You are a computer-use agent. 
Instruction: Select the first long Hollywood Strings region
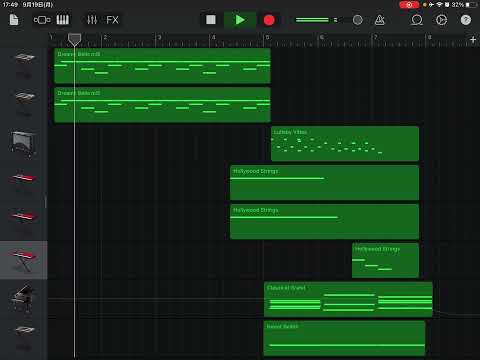(x=324, y=183)
